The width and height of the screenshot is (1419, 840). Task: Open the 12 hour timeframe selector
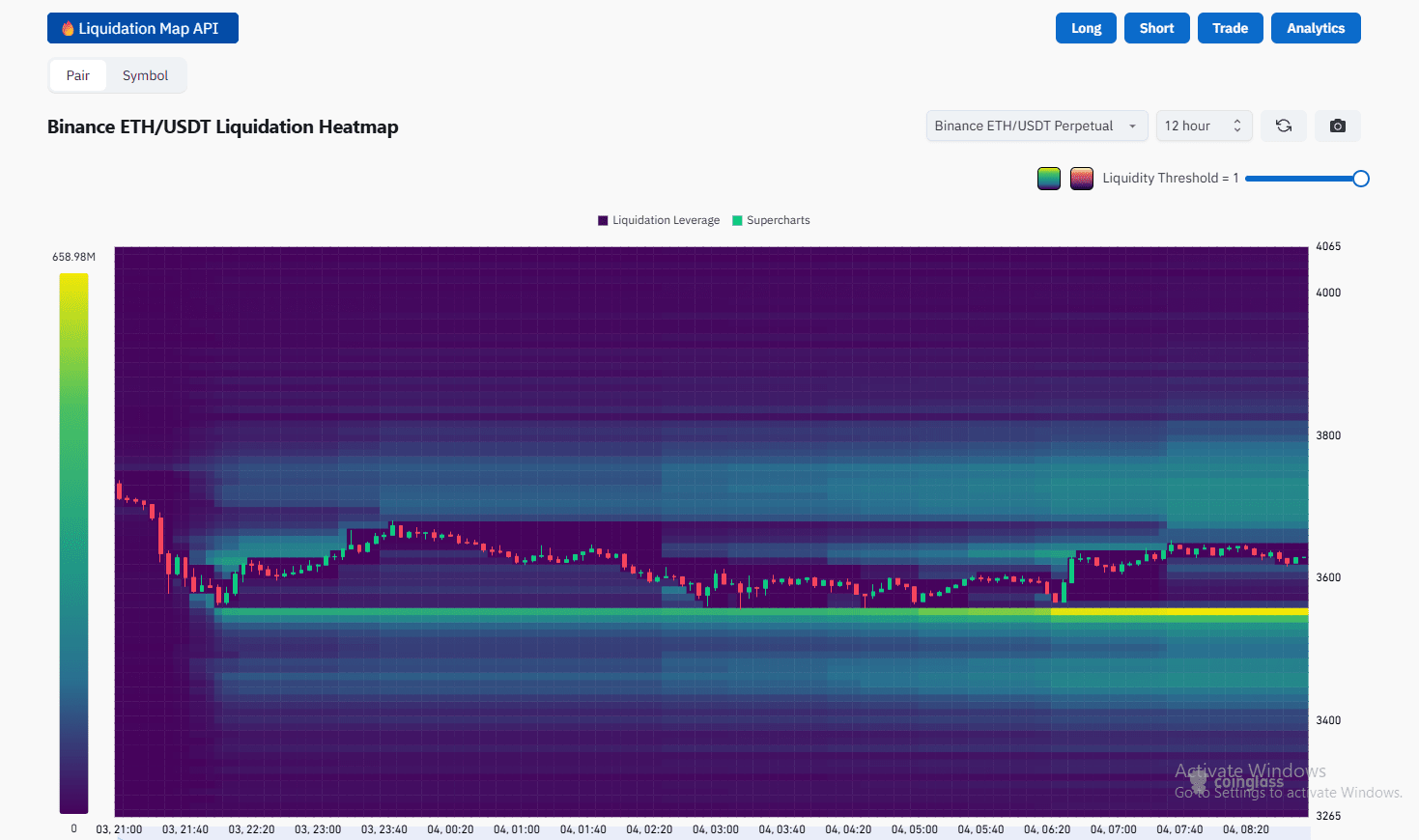[1203, 126]
